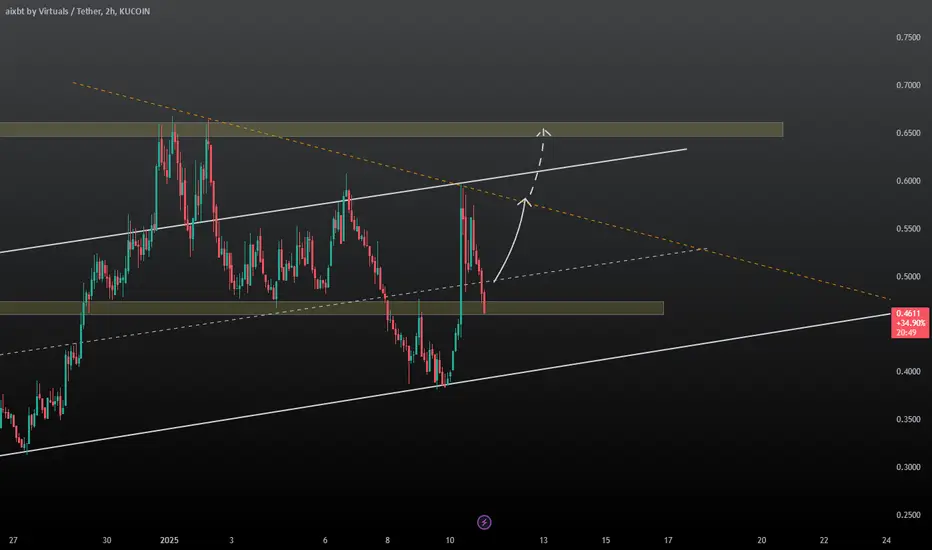Click the 27 date label on time axis
This screenshot has width=932, height=550.
pyautogui.click(x=13, y=540)
